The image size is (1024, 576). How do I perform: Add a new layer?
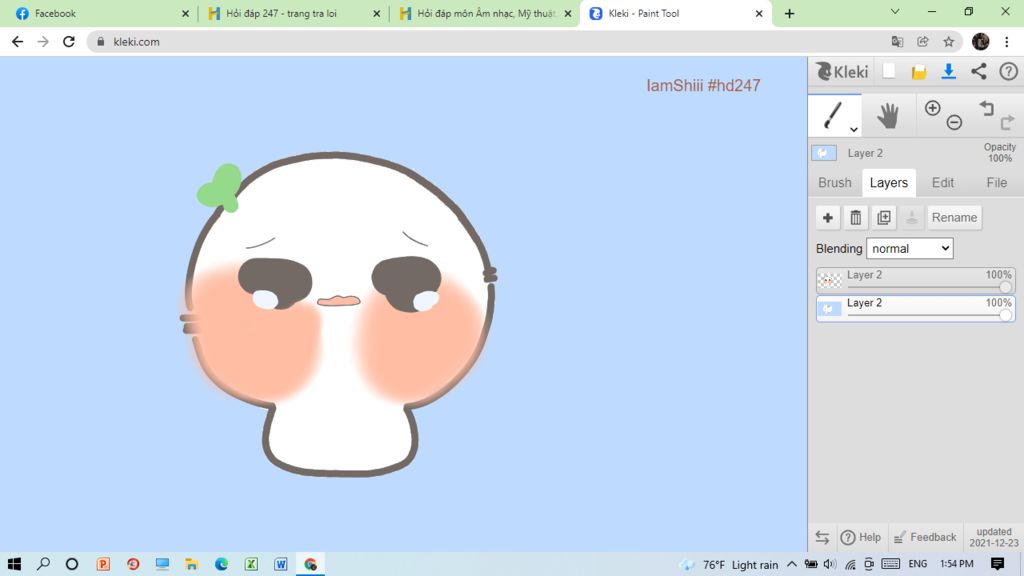pyautogui.click(x=827, y=217)
